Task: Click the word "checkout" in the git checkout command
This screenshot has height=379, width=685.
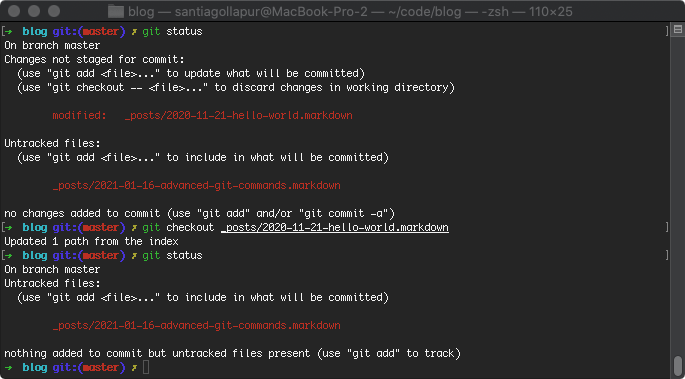Action: coord(190,227)
